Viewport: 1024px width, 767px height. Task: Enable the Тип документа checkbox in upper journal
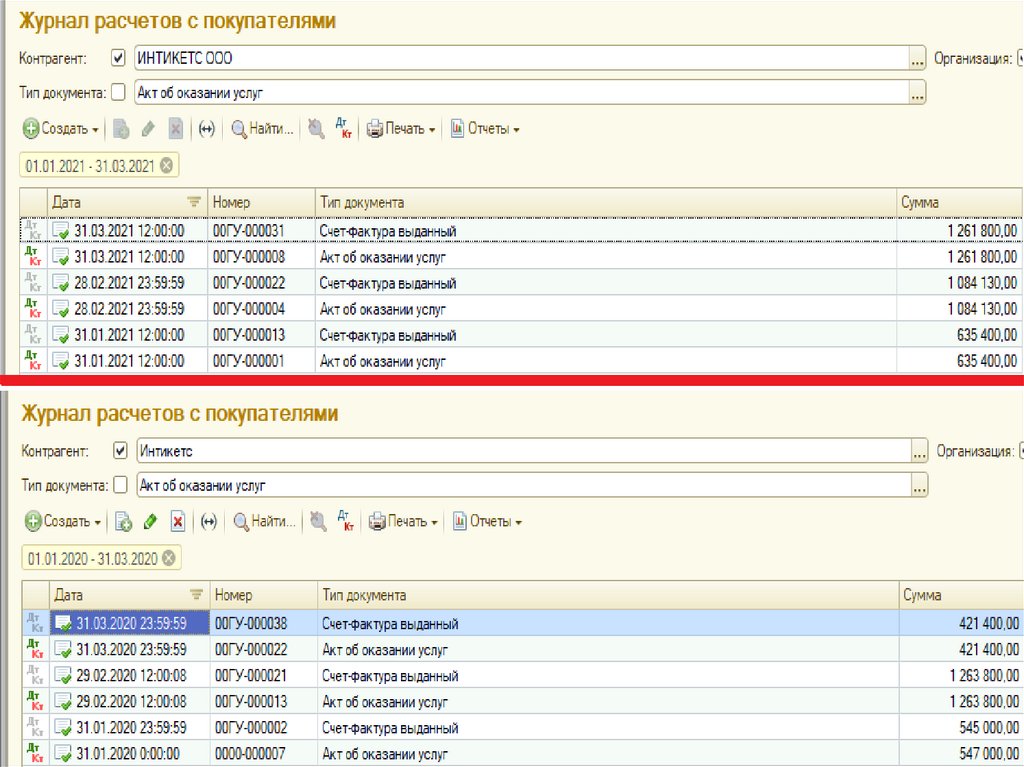(119, 93)
